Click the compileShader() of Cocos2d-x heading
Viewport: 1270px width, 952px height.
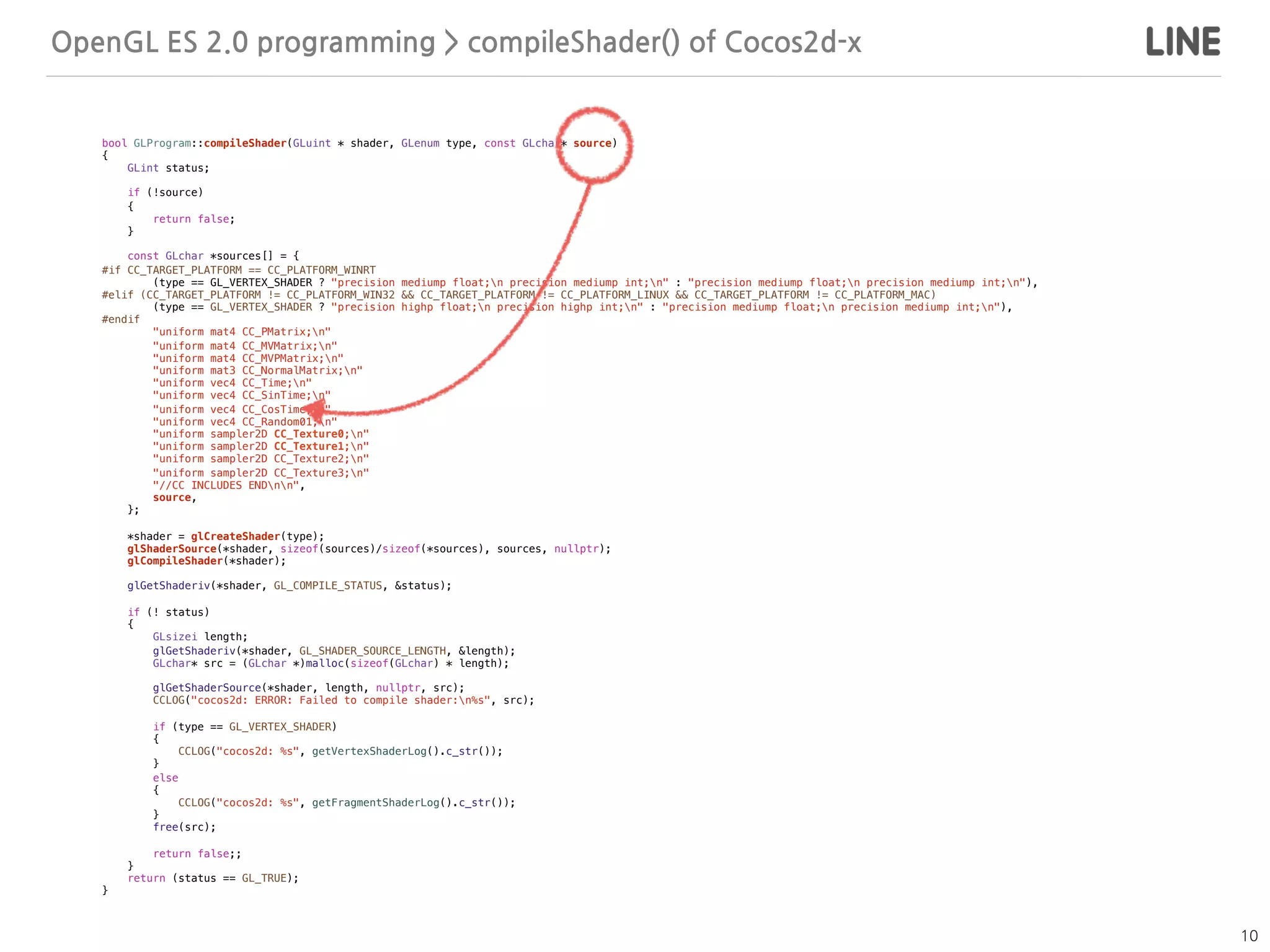(x=664, y=42)
